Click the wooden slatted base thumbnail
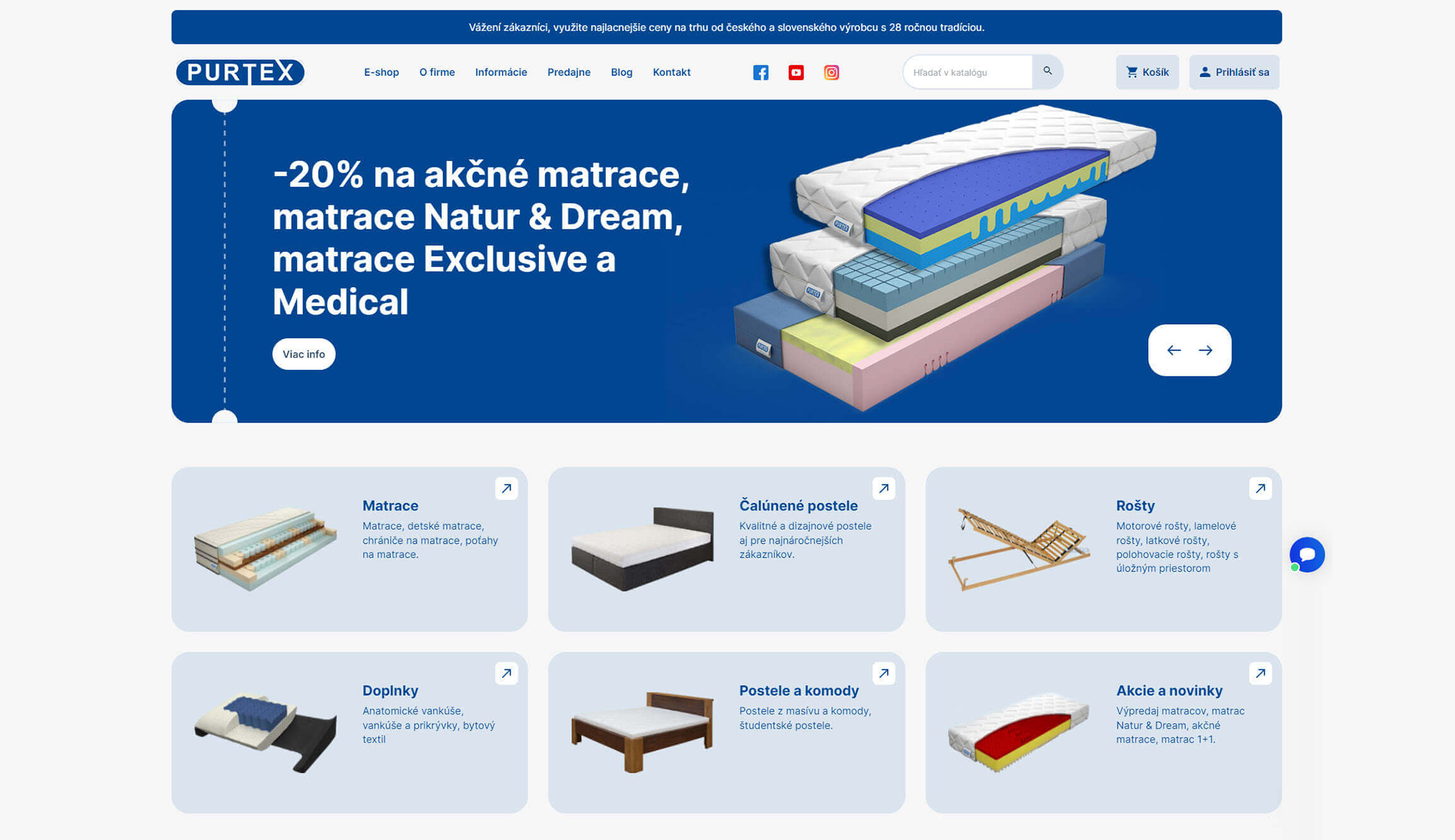Screen dimensions: 1455x840 1019,548
